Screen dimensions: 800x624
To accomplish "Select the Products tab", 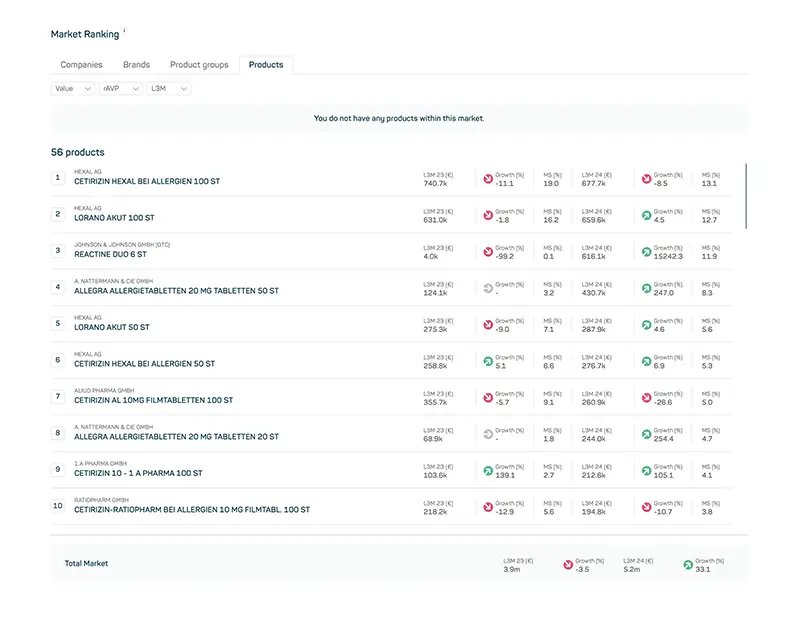I will coord(266,65).
